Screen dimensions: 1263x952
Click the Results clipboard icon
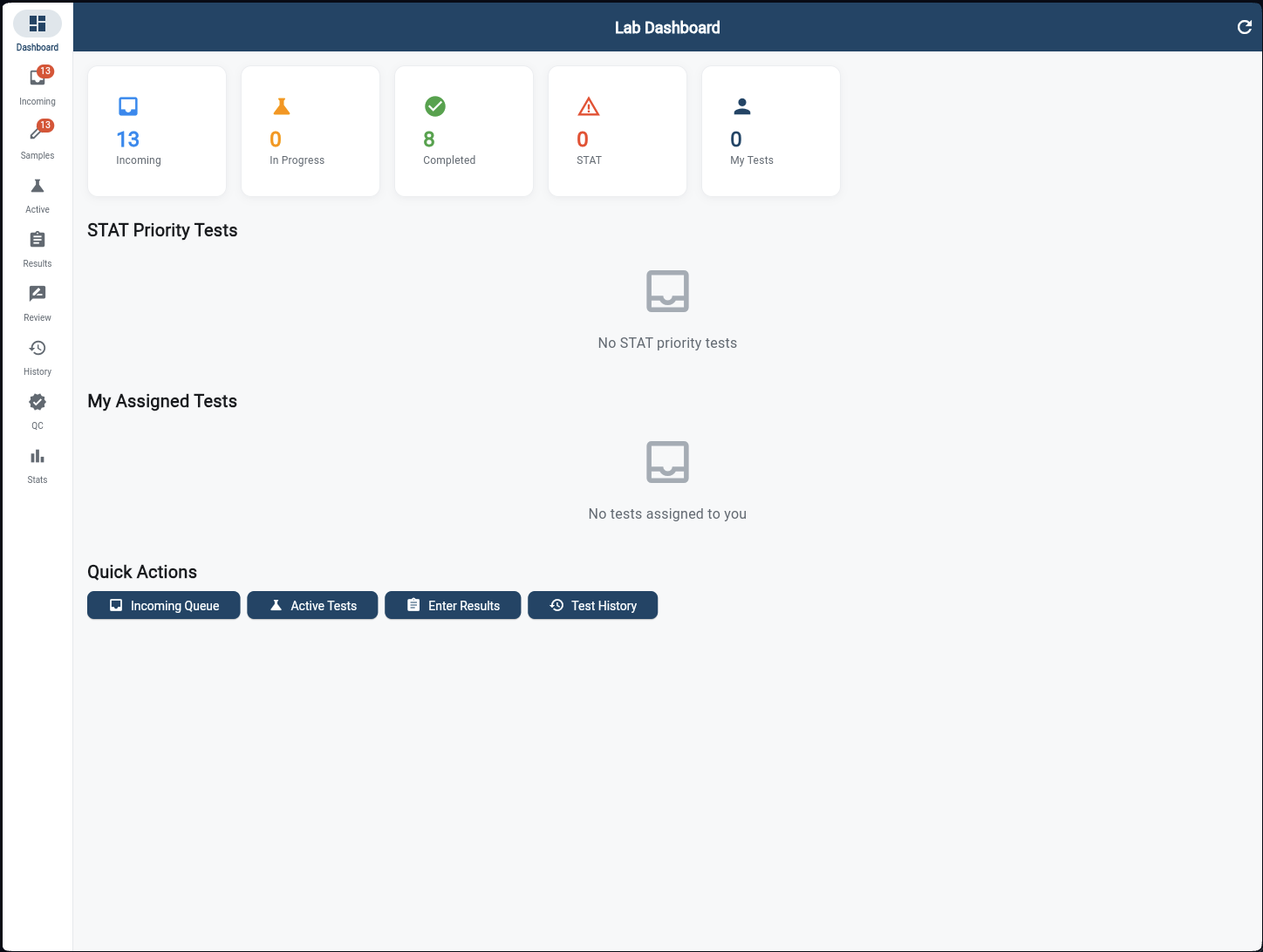37,246
